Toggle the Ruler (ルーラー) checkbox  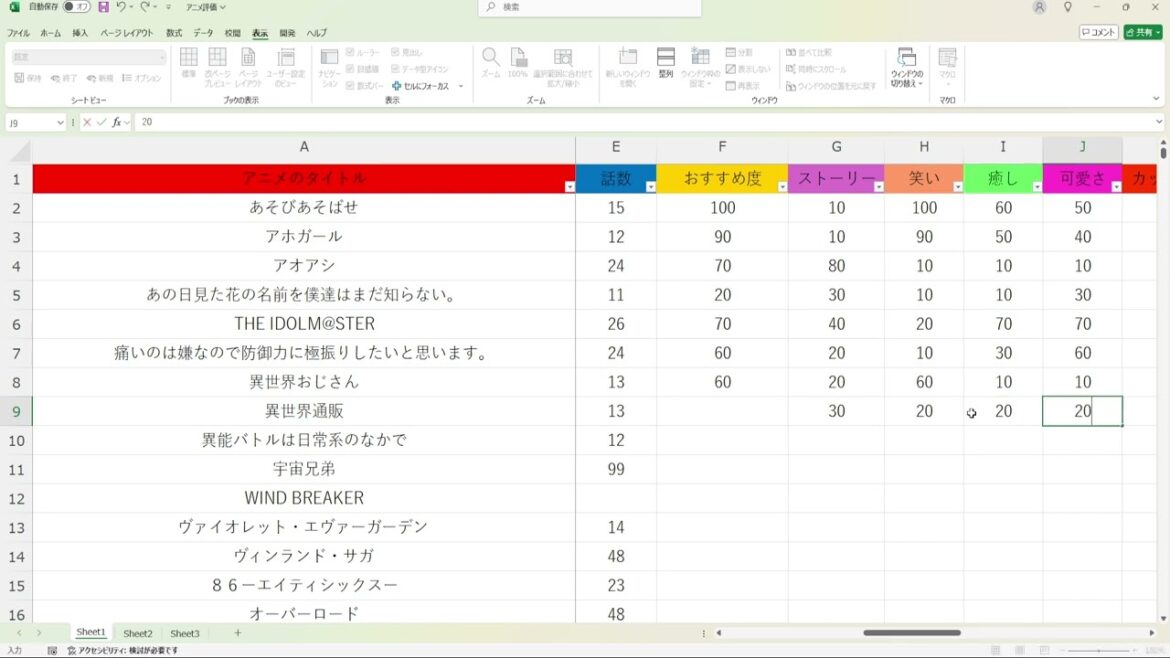[350, 52]
